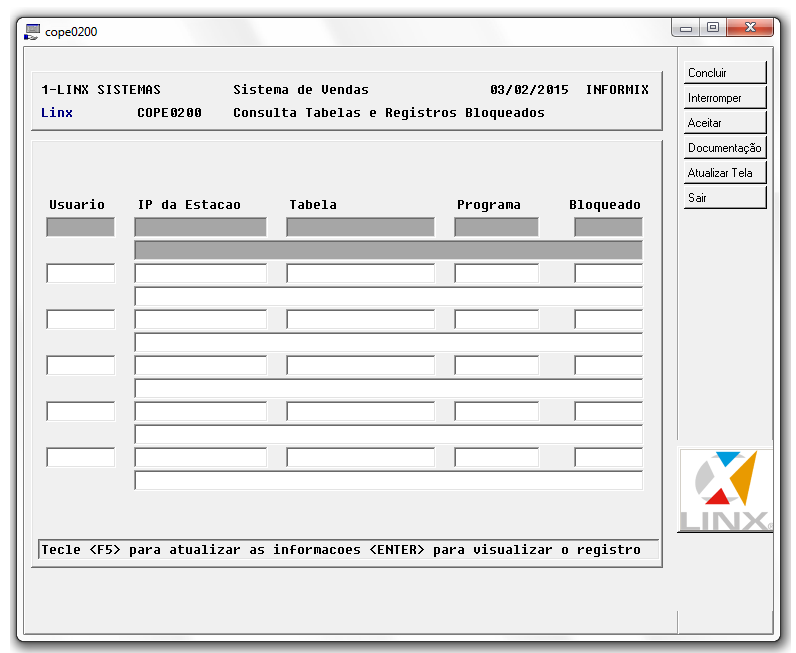Click the Bloqueado column header
The height and width of the screenshot is (653, 796).
(605, 205)
